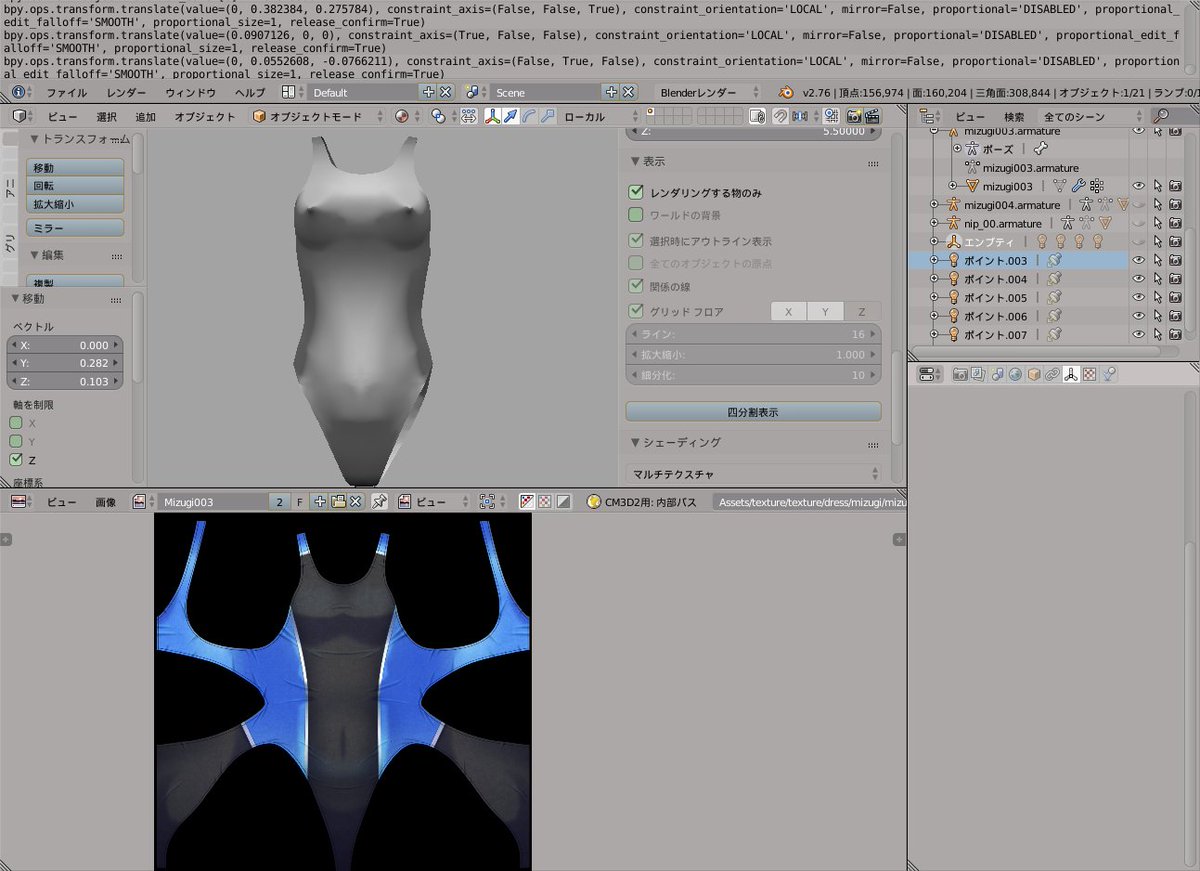The image size is (1200, 871).
Task: Open the Object Data tab (empty axes icon)
Action: [x=1071, y=375]
